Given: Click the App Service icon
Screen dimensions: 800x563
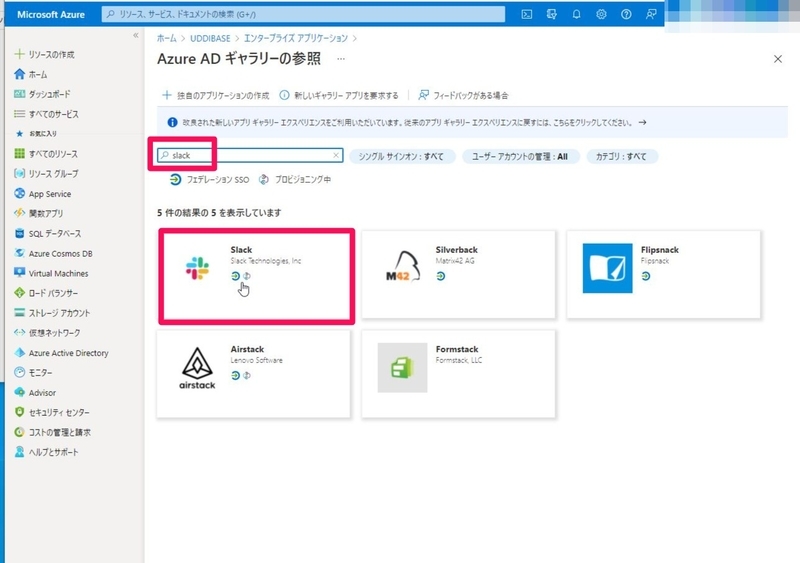Looking at the screenshot, I should 19,193.
